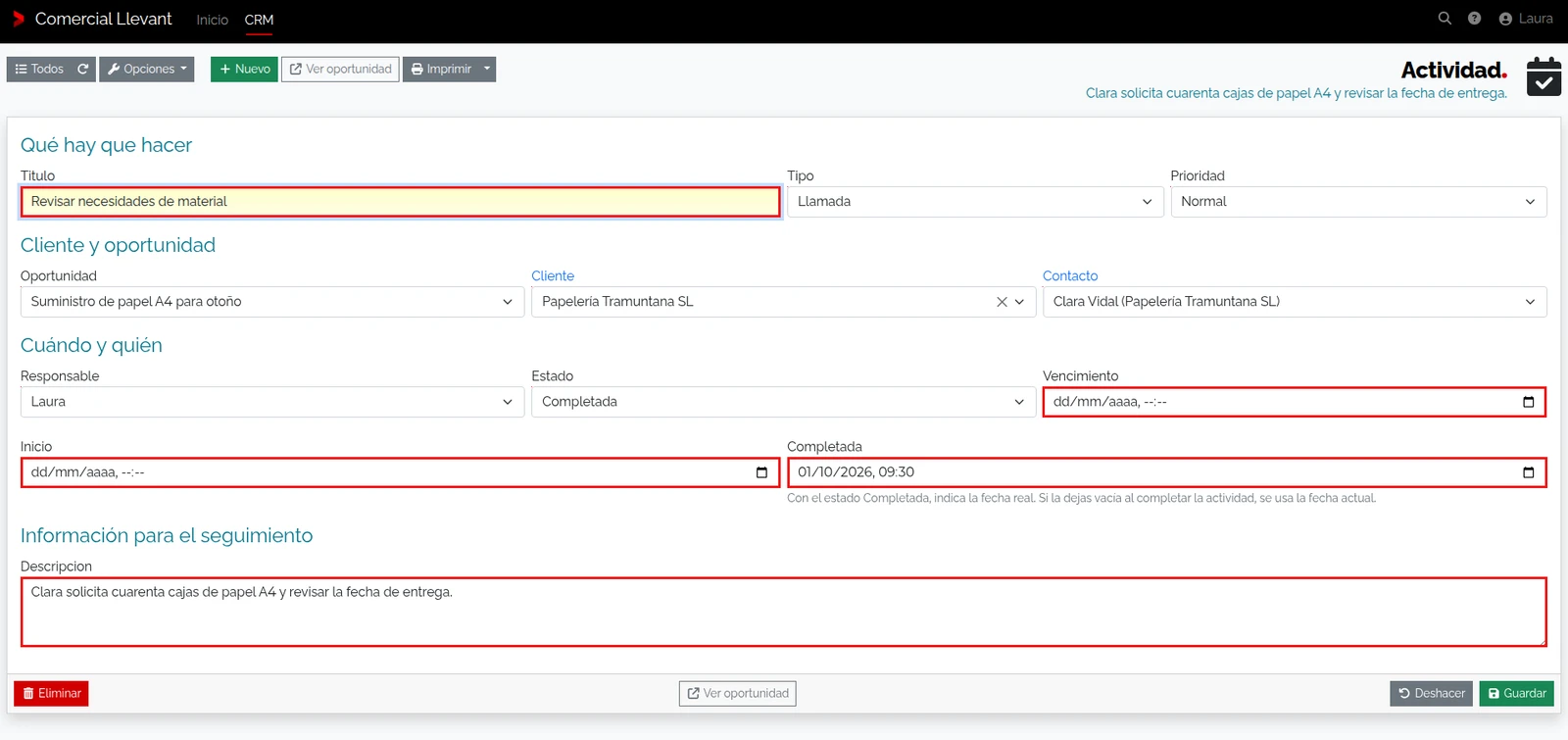Undo changes with Deshacer

pos(1431,693)
